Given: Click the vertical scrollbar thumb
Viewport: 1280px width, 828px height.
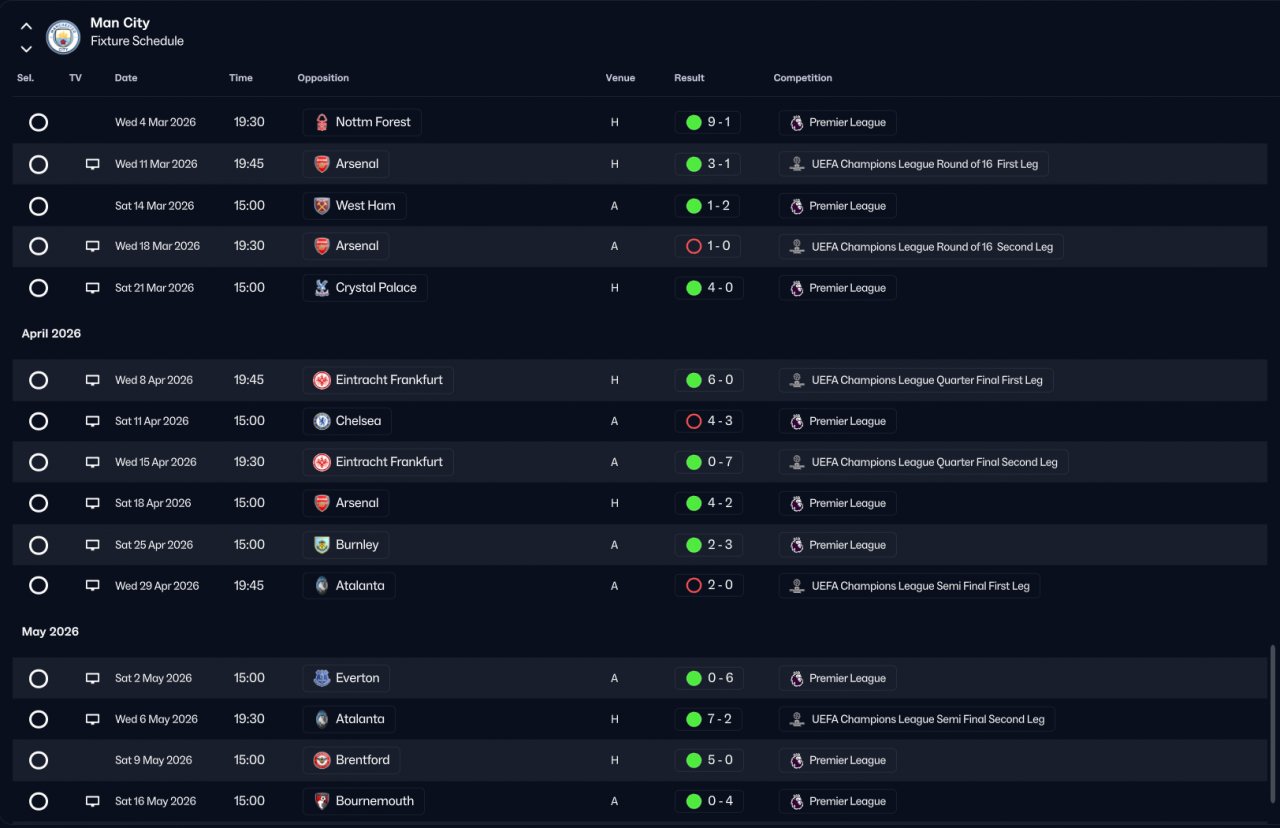Looking at the screenshot, I should click(x=1272, y=729).
